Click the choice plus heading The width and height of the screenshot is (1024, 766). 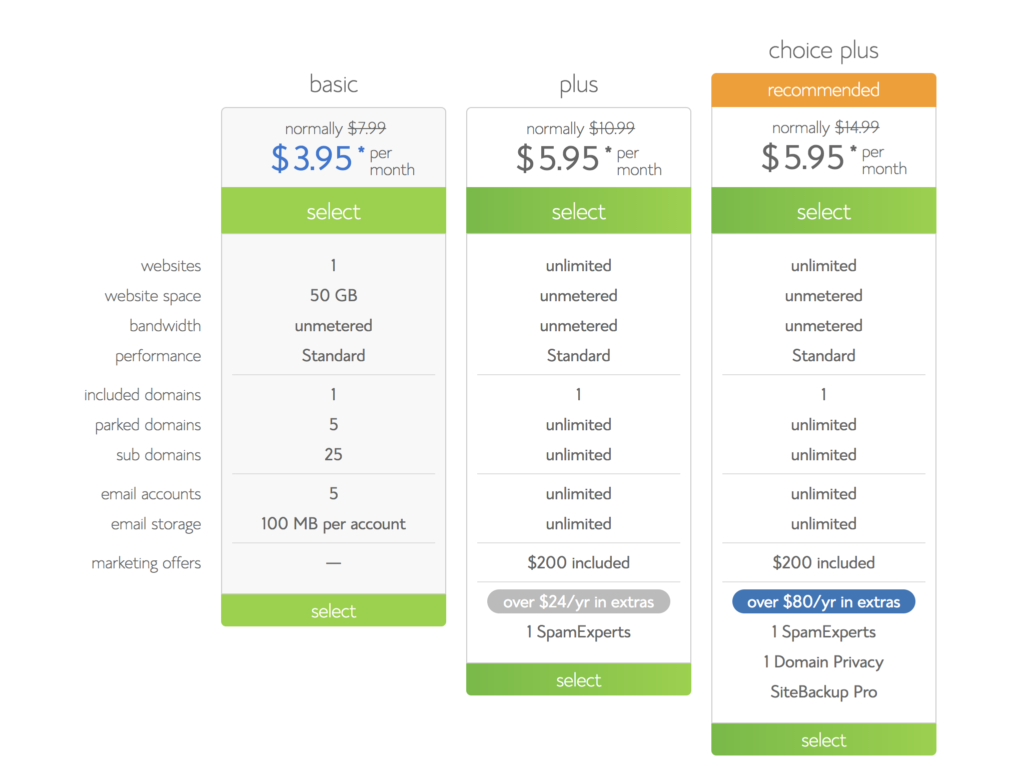(823, 49)
